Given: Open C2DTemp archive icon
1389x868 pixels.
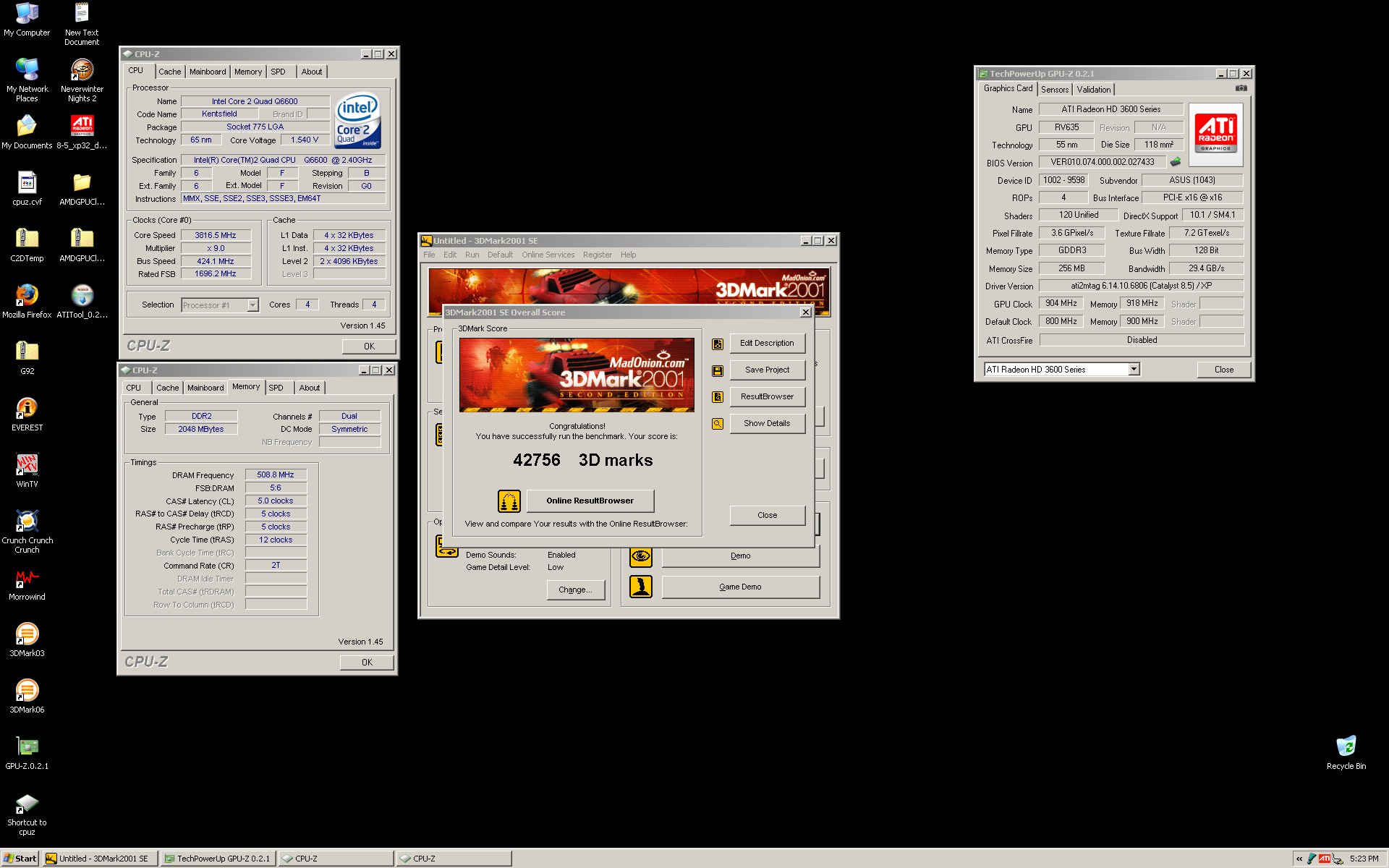Looking at the screenshot, I should point(27,244).
